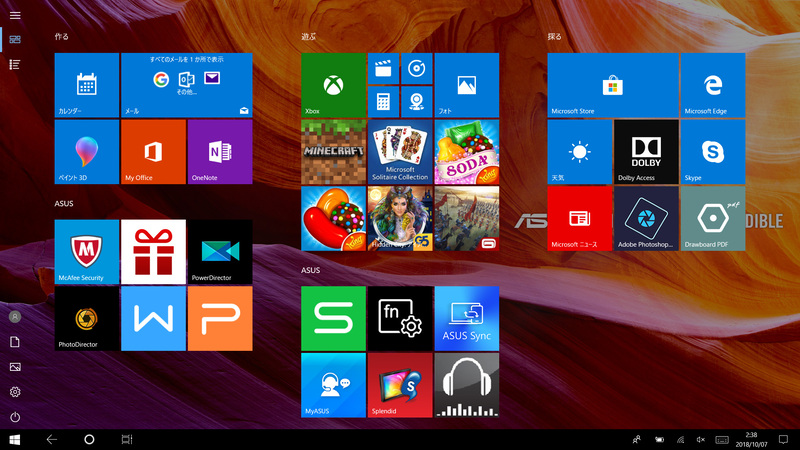Open the Weather sun tile
The image size is (800, 450).
(580, 152)
